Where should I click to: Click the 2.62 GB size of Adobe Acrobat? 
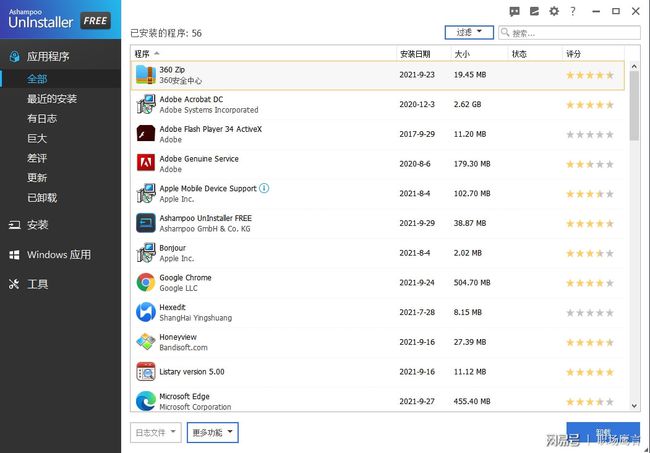(x=467, y=104)
